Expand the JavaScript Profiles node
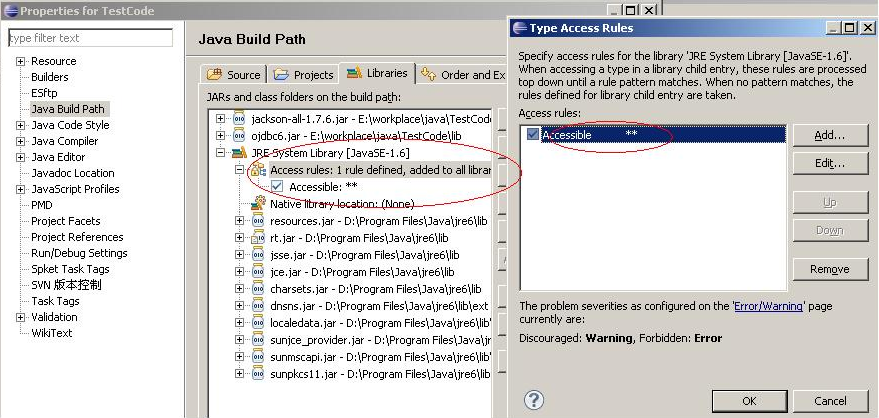This screenshot has height=418, width=879. tap(21, 189)
